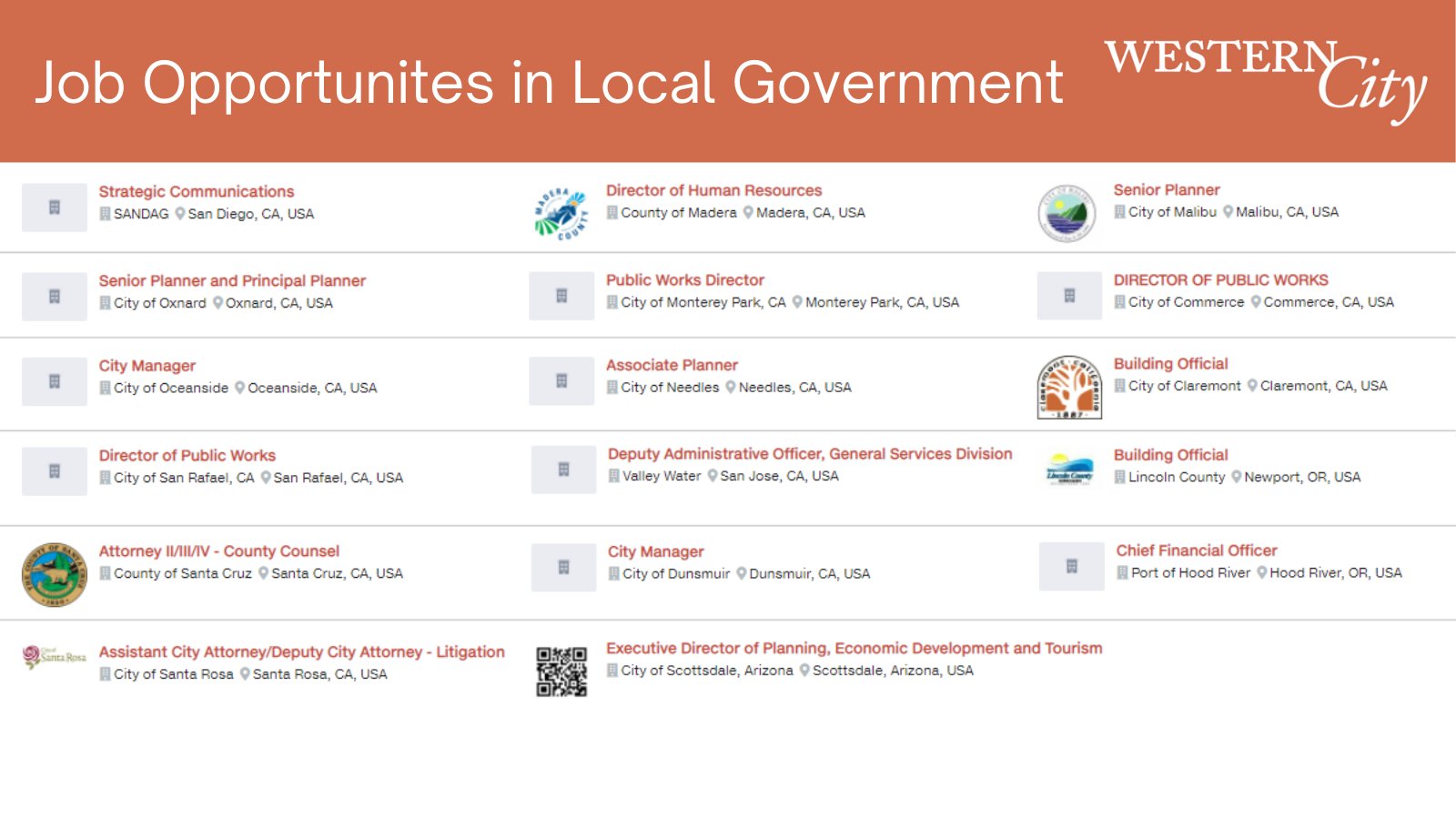Click the 'City of Dunsmuir' employer name
Screen dimensions: 1456x819
[676, 574]
